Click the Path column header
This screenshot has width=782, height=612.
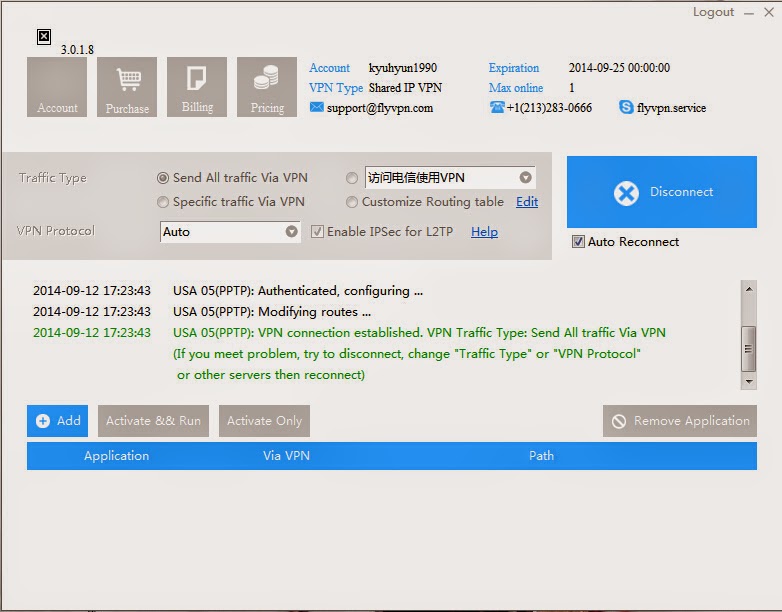tap(541, 456)
